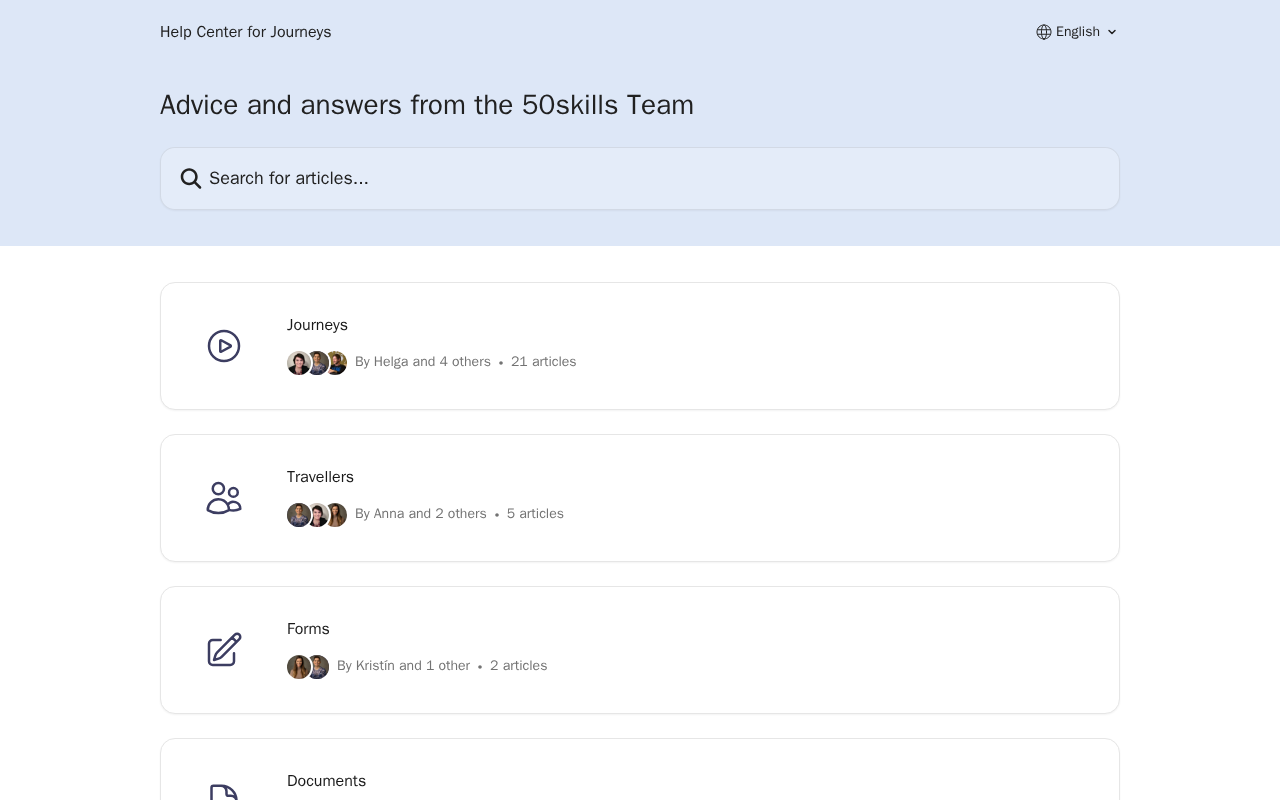The image size is (1280, 800).
Task: Click first author avatar under Journeys
Action: 298,363
